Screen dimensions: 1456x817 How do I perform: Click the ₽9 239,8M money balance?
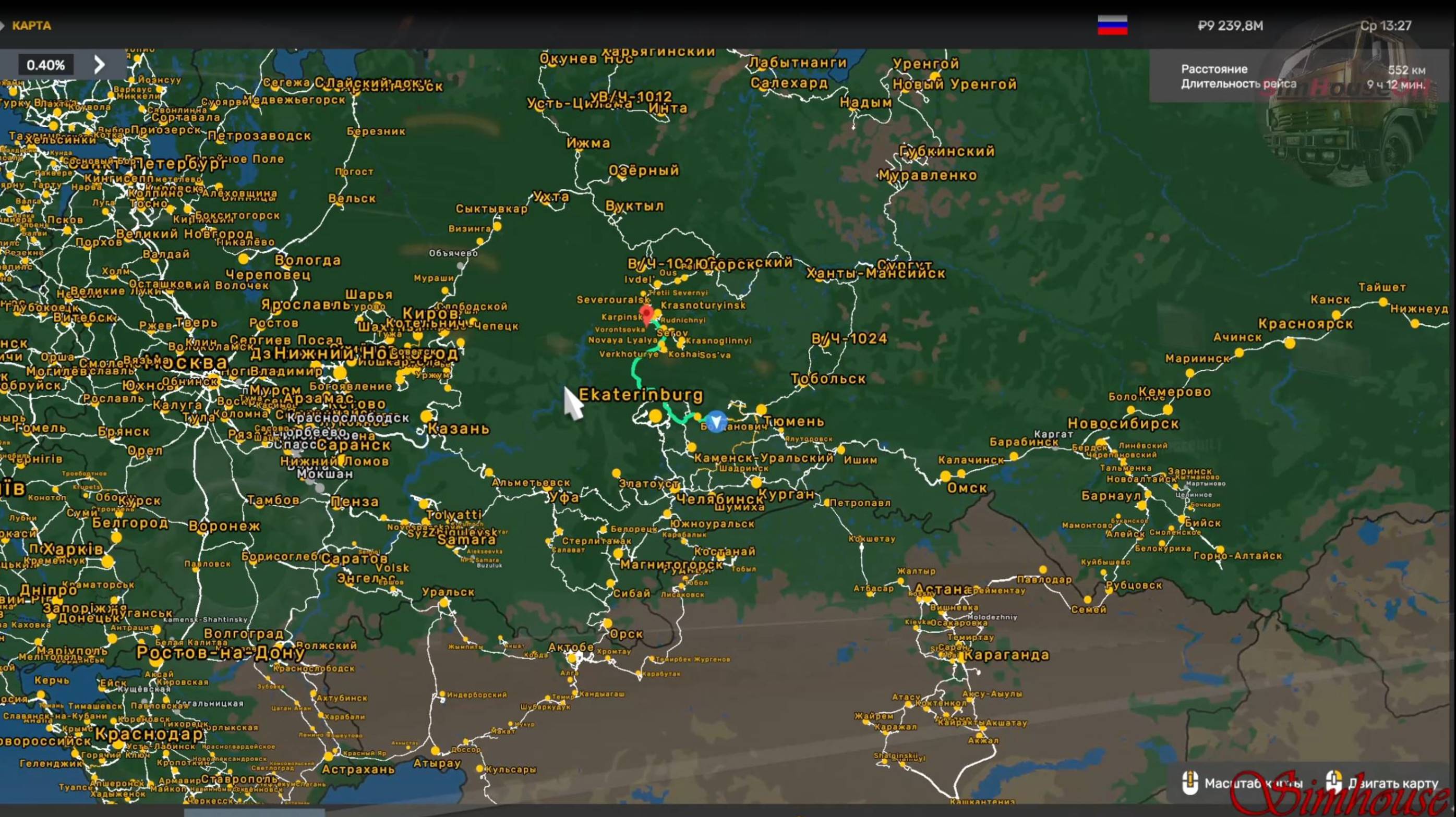[x=1230, y=26]
